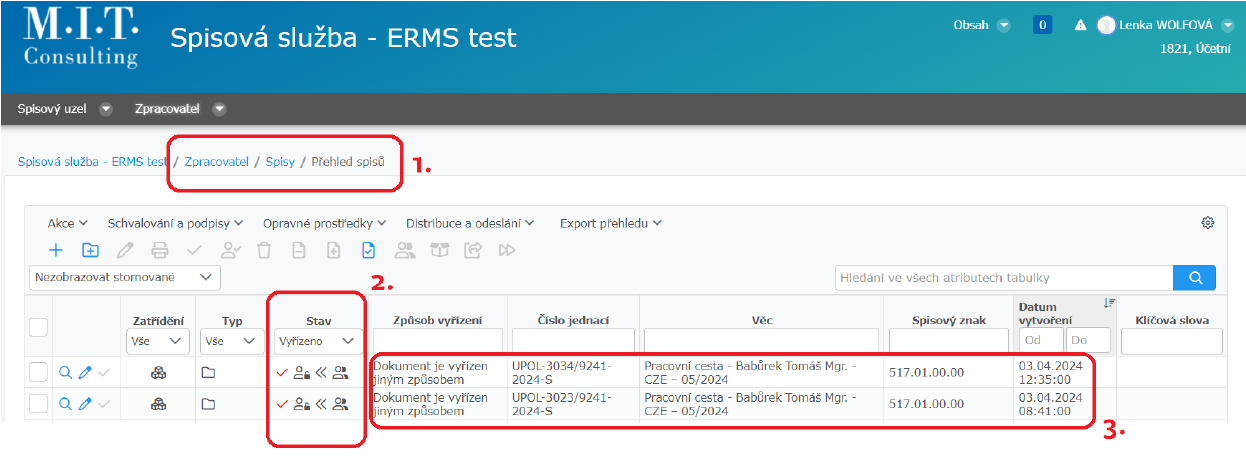Check the second row's checkbox

pos(38,404)
